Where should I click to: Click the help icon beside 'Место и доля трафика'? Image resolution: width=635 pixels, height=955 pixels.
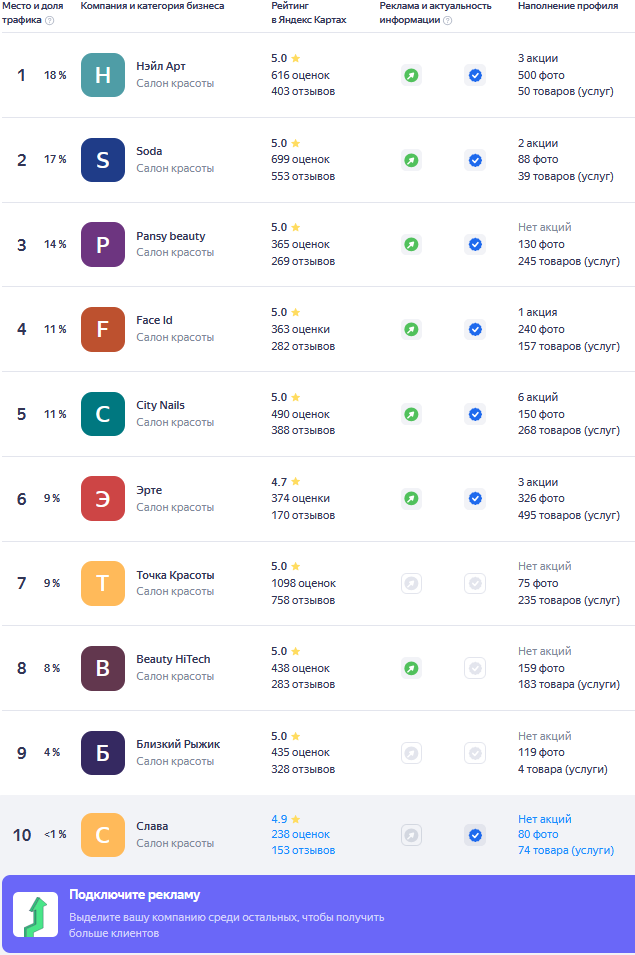[x=50, y=20]
